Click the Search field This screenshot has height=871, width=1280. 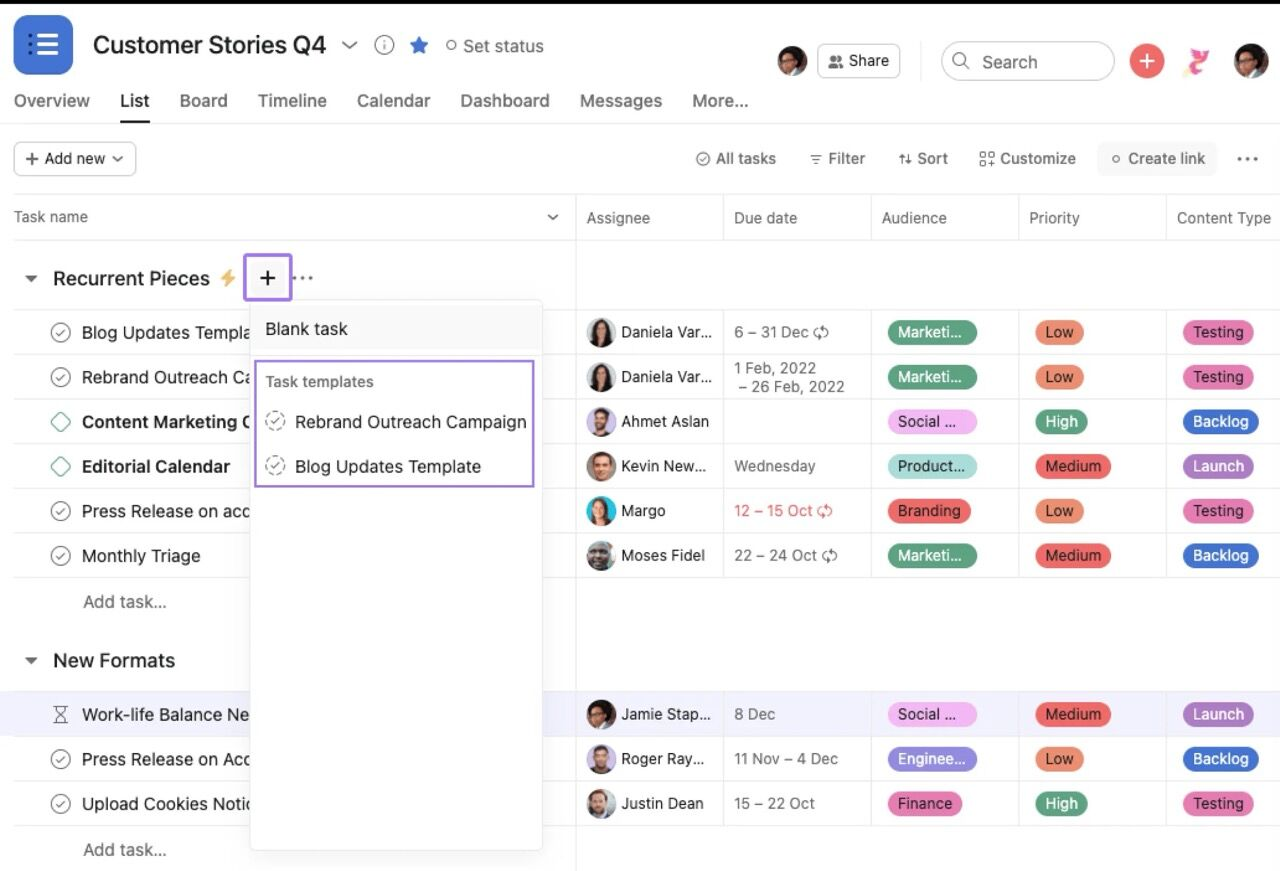(x=1027, y=61)
